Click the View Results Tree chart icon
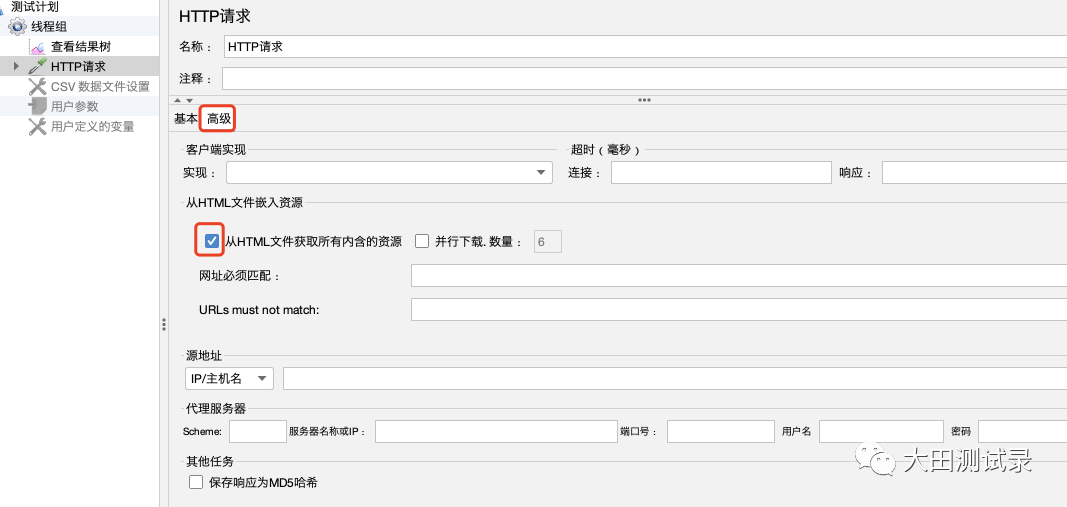1067x507 pixels. point(37,48)
